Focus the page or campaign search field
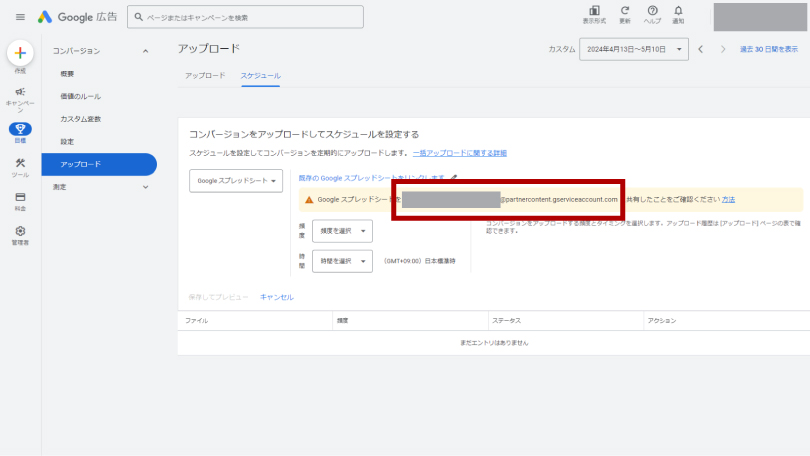810x456 pixels. click(245, 17)
